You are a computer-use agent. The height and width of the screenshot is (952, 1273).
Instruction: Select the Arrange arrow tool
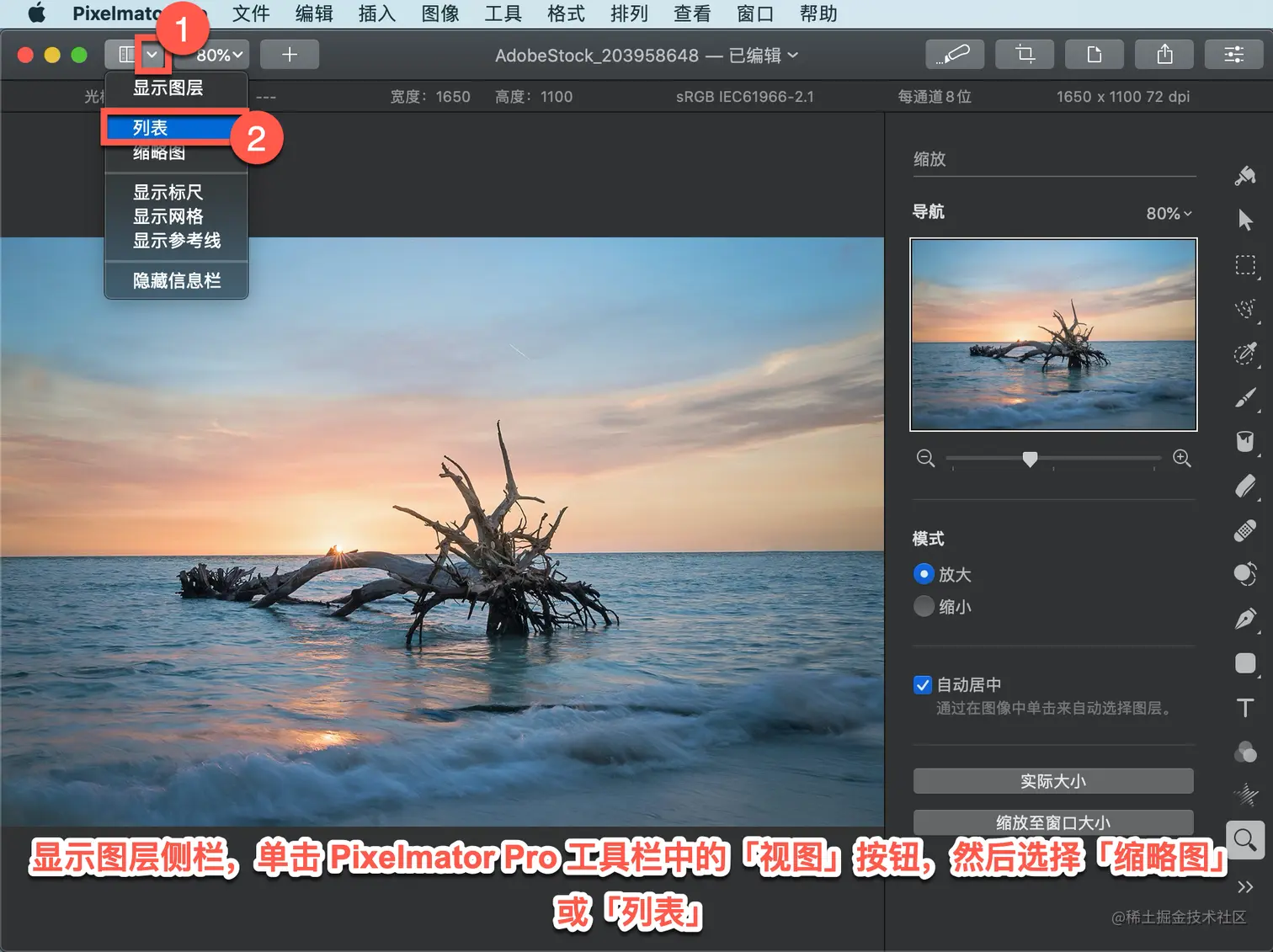click(x=1245, y=221)
